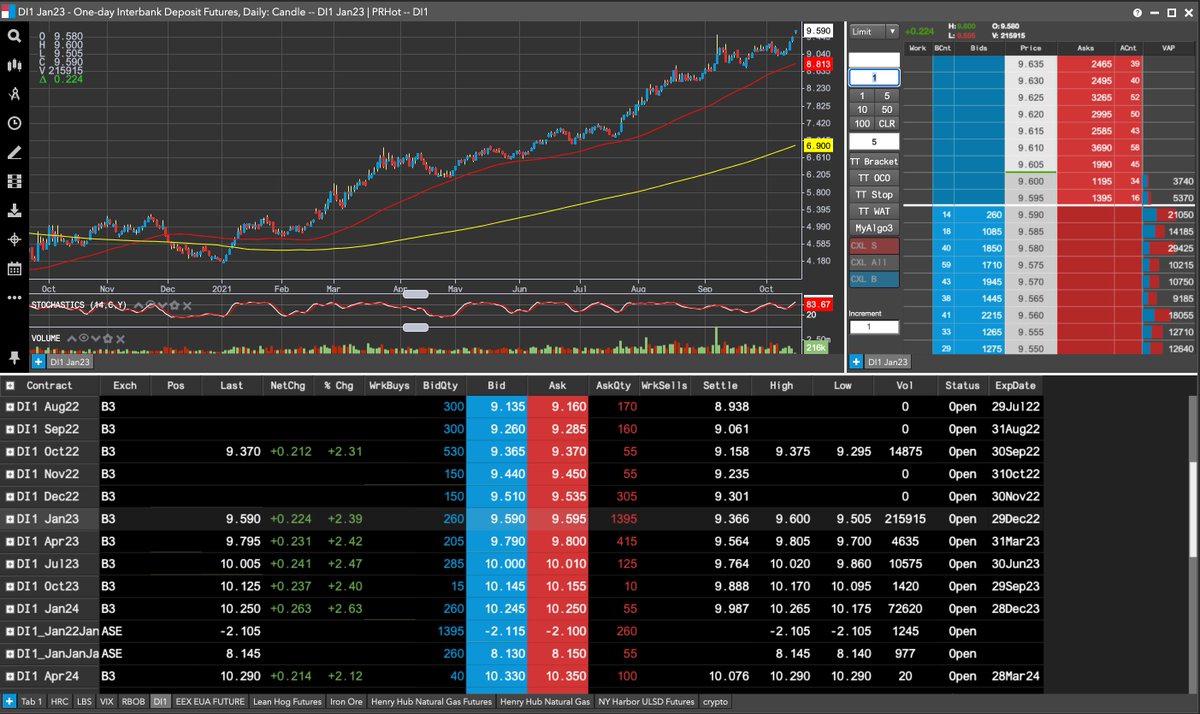1200x714 pixels.
Task: Click the Increment value input field
Action: coord(874,327)
